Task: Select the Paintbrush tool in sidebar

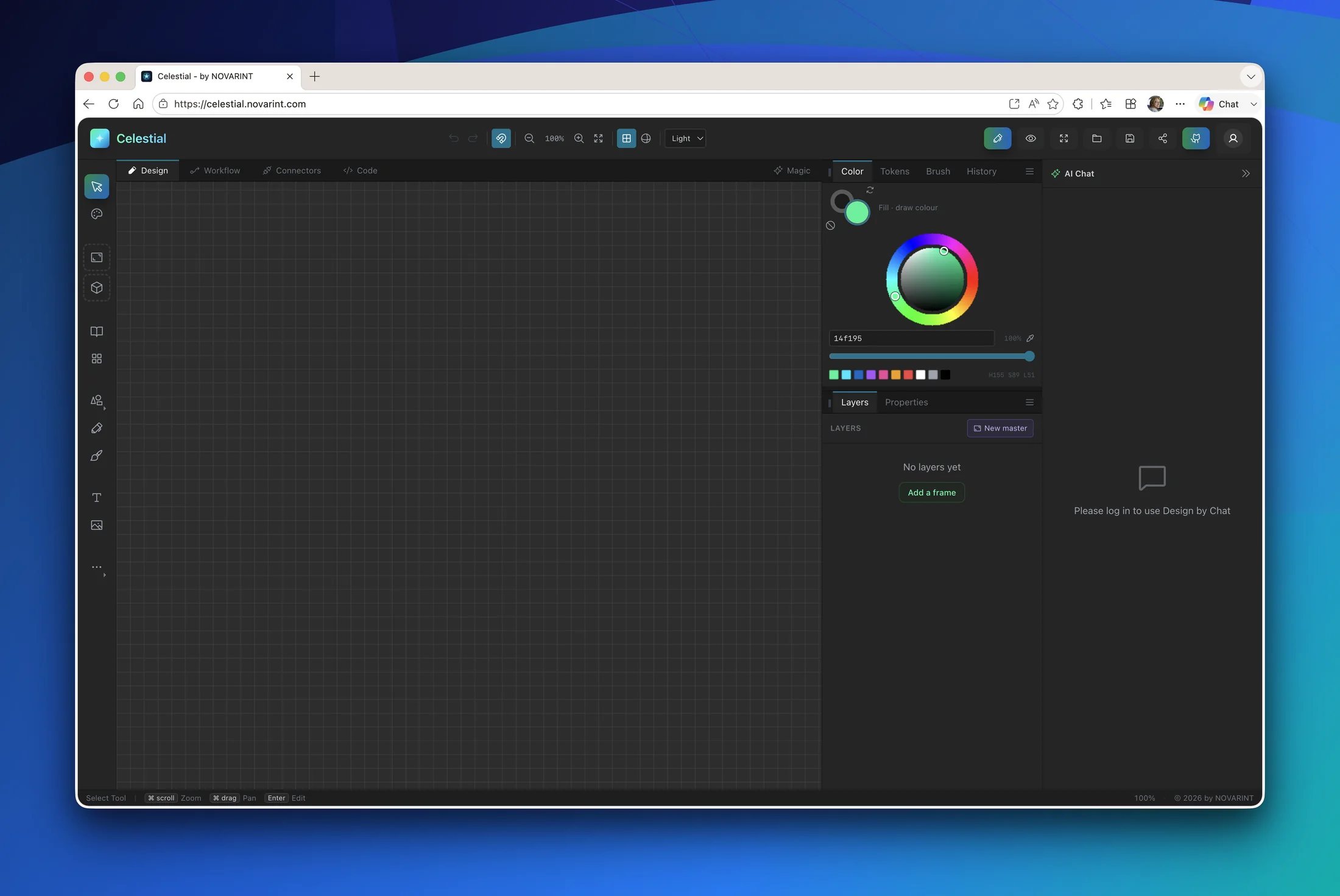Action: [x=97, y=456]
